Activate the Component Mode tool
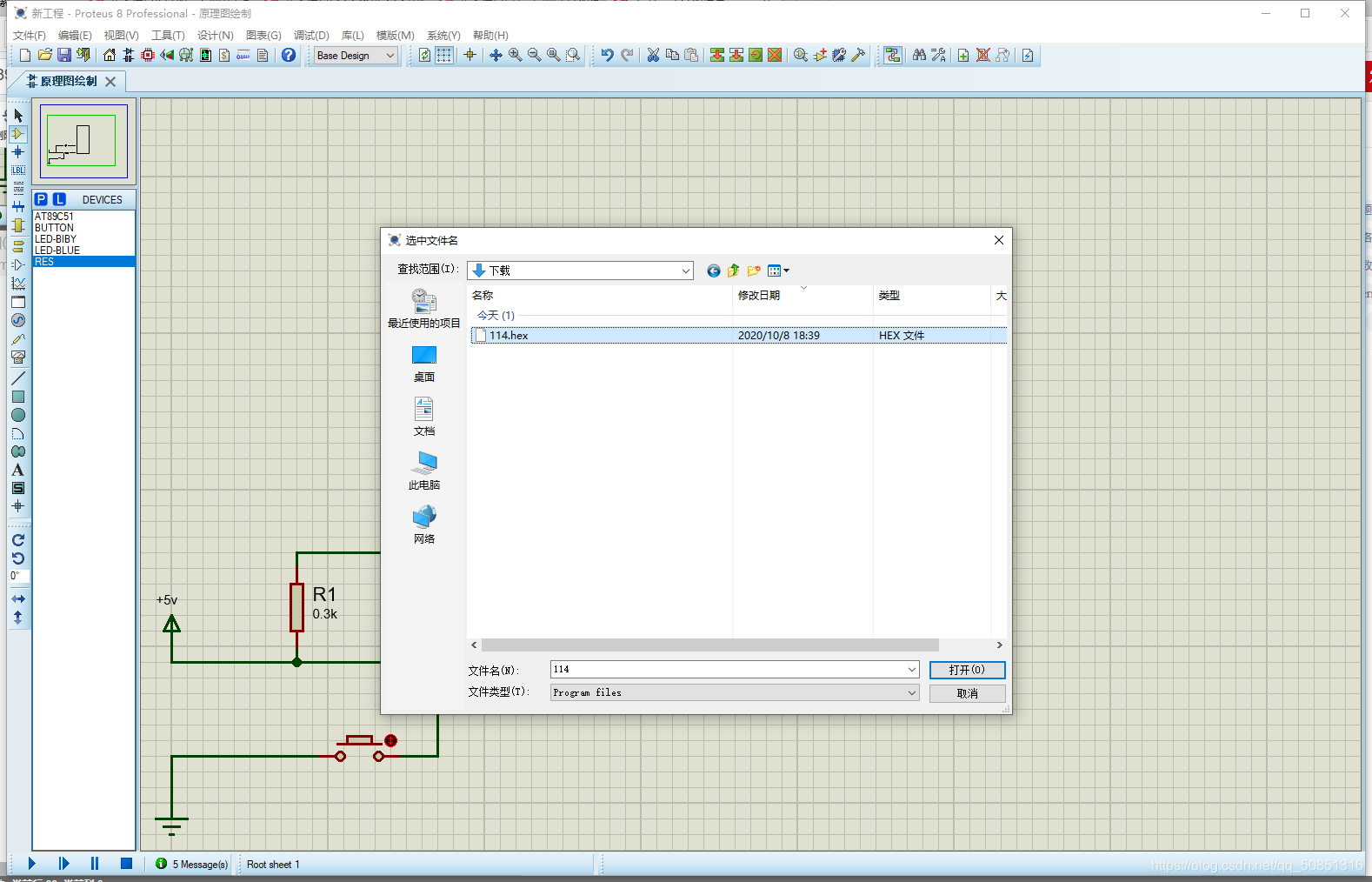 (18, 134)
